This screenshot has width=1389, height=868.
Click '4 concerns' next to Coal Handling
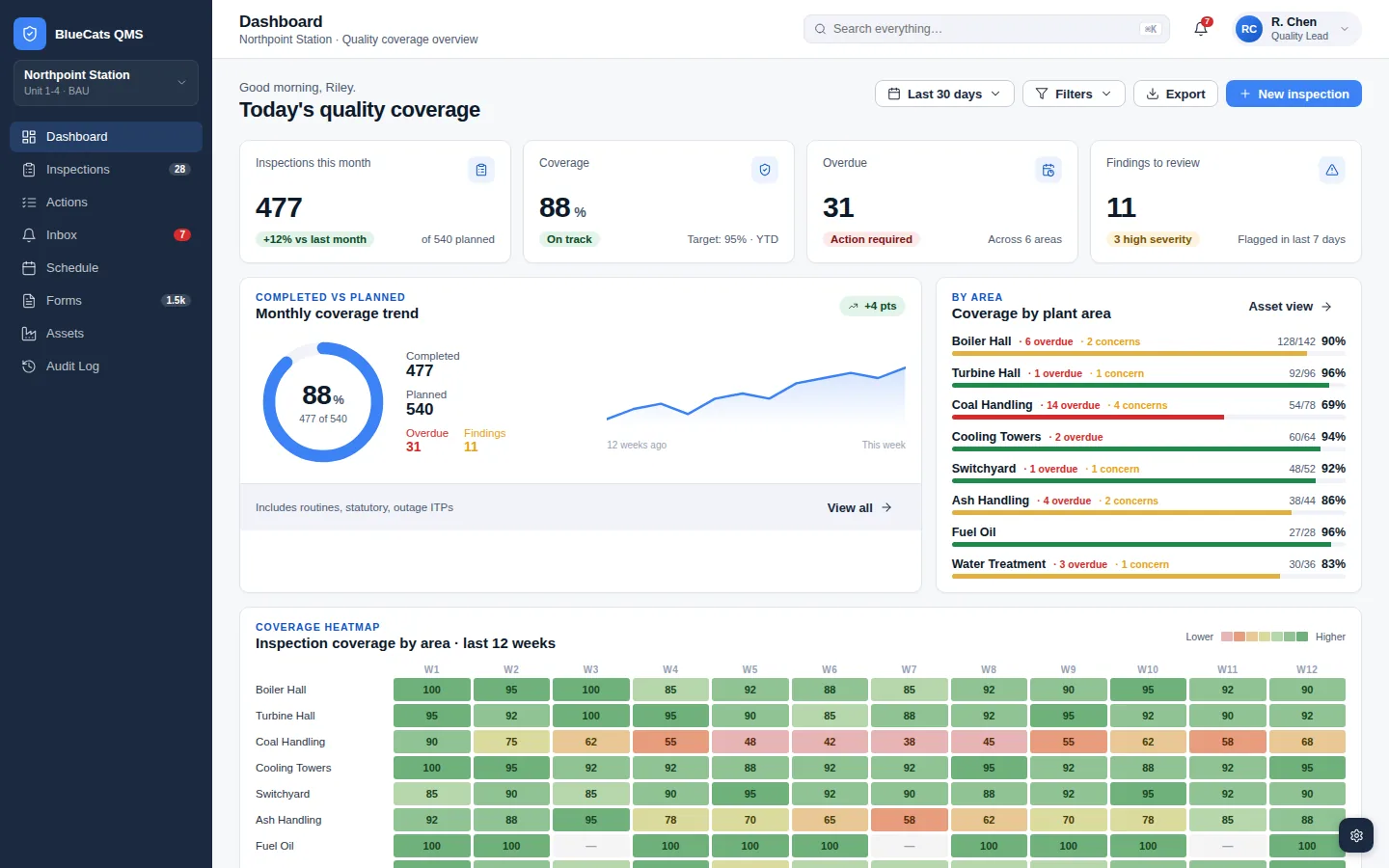(1140, 405)
